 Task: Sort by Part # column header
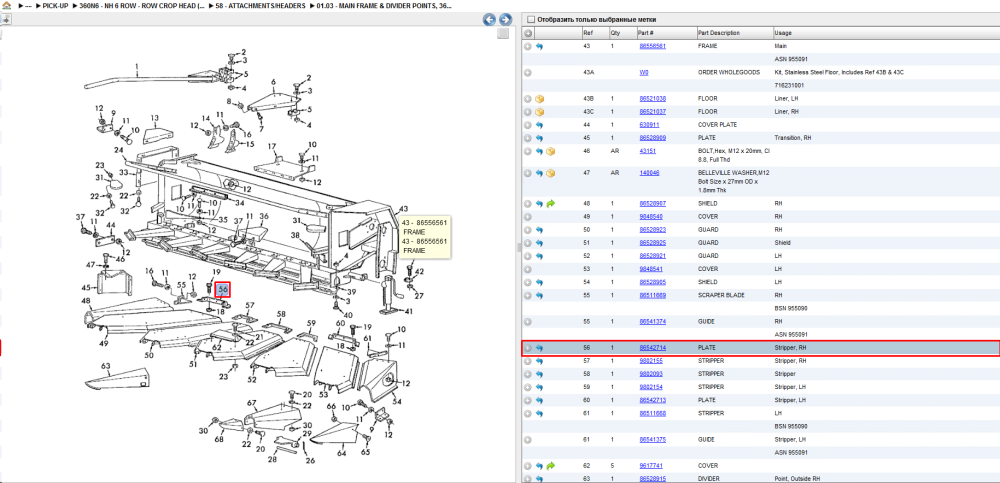pos(666,33)
